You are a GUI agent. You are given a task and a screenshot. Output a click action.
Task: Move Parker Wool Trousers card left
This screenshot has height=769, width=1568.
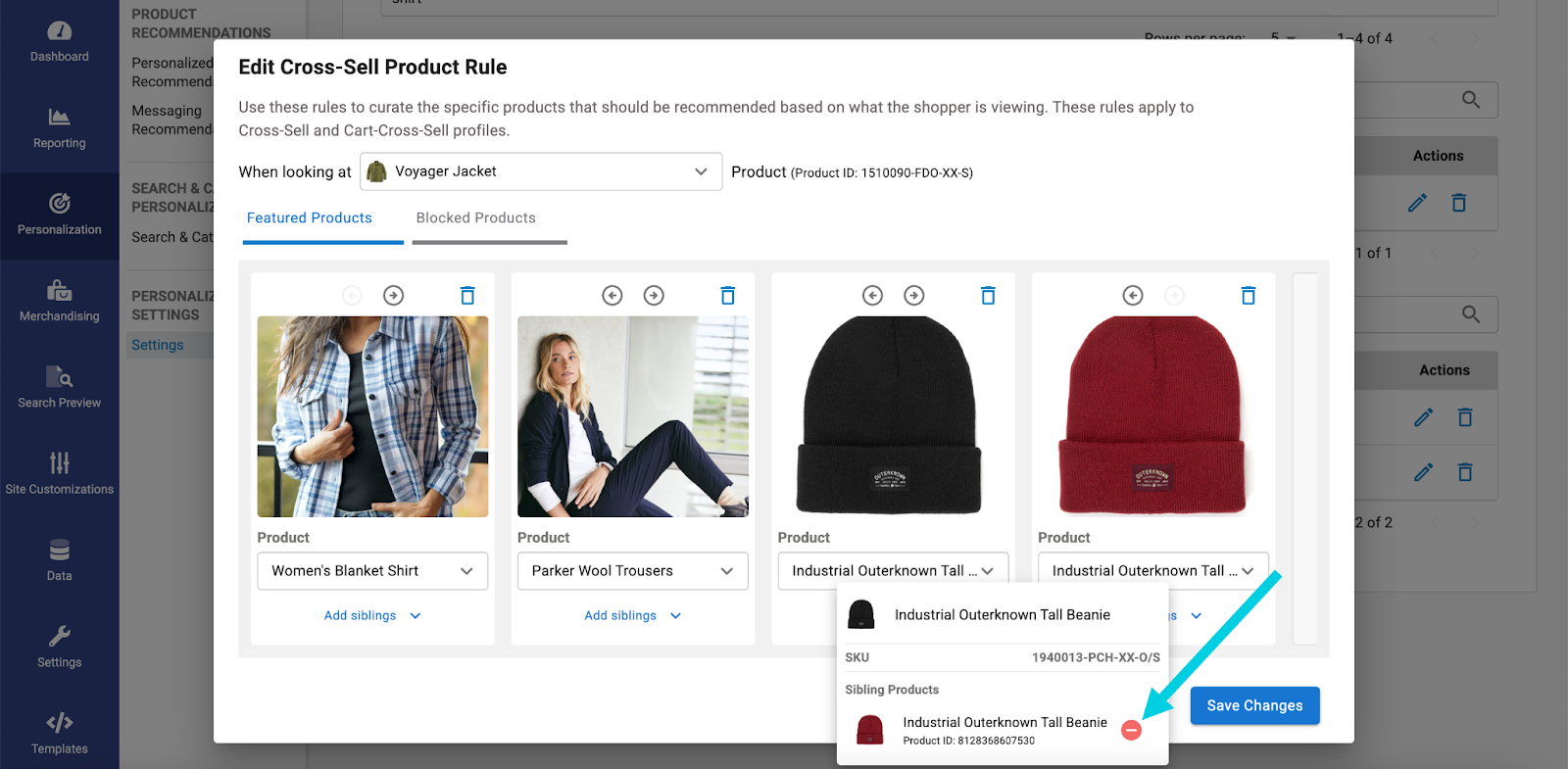(612, 295)
